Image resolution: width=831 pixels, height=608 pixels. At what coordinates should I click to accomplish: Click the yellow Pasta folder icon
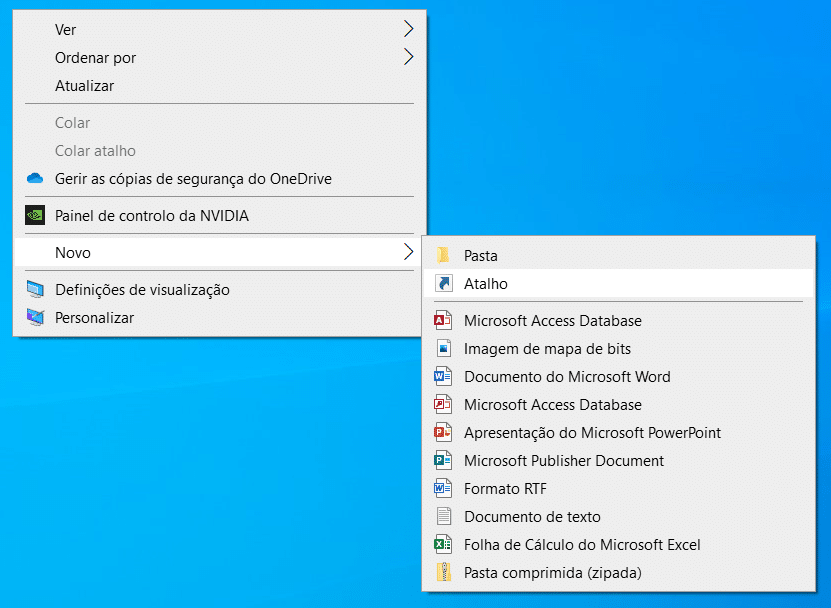pyautogui.click(x=443, y=255)
